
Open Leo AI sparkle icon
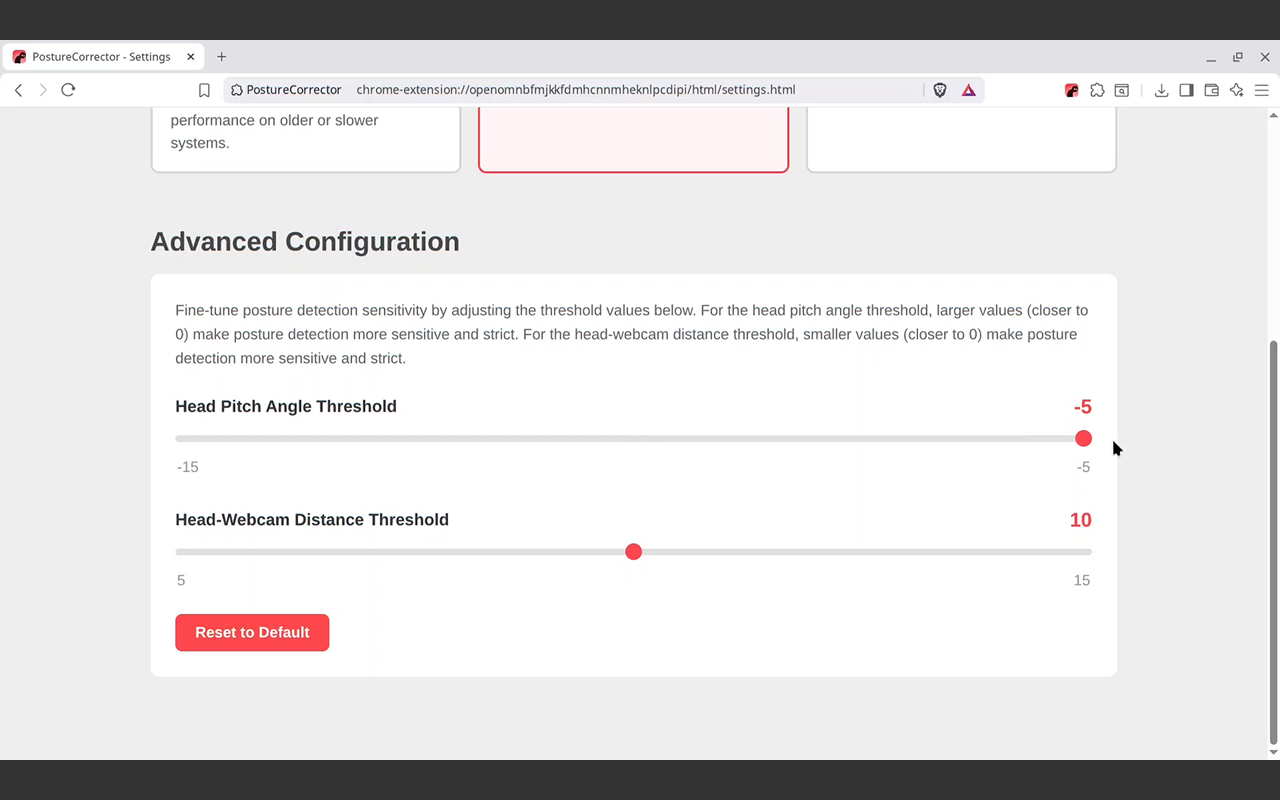point(1236,90)
